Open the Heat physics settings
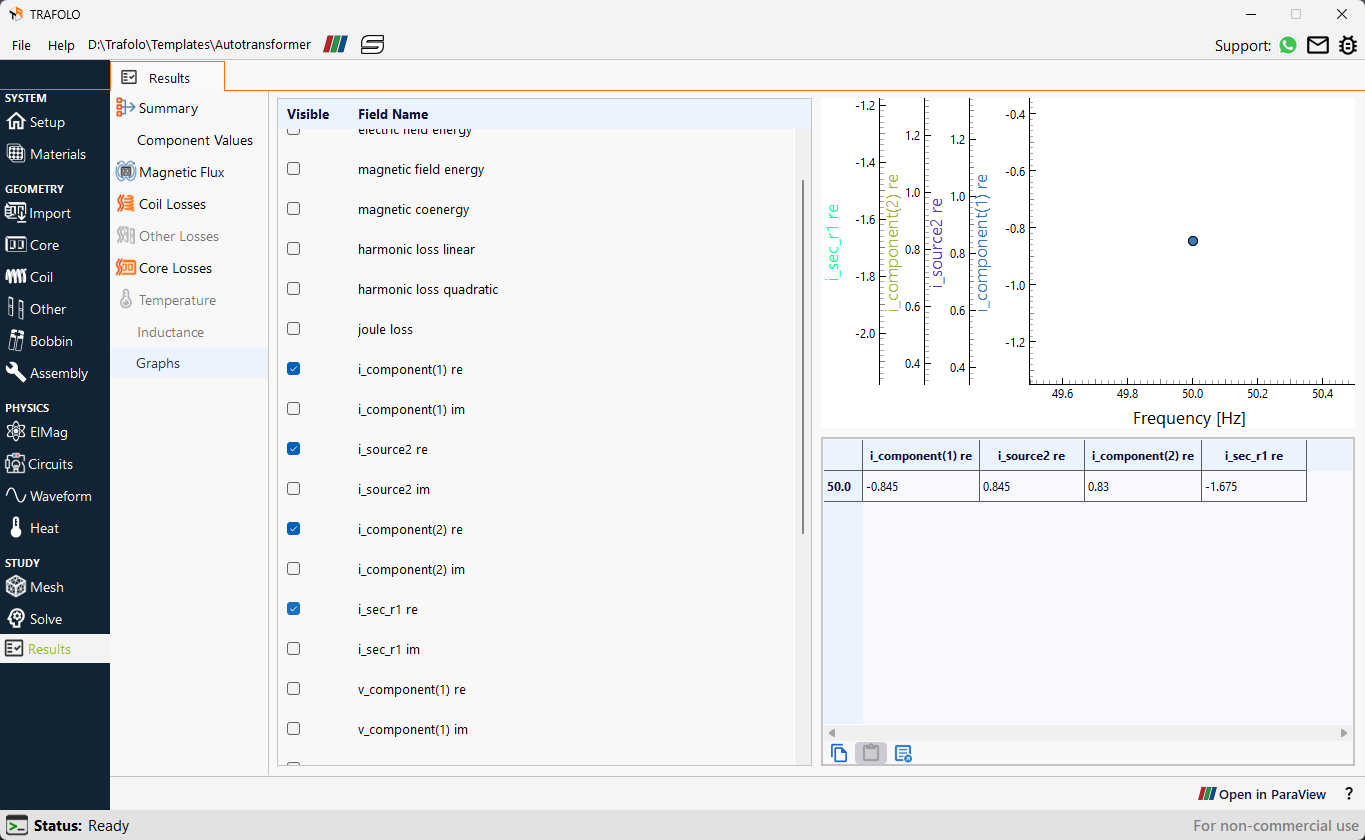 point(33,528)
